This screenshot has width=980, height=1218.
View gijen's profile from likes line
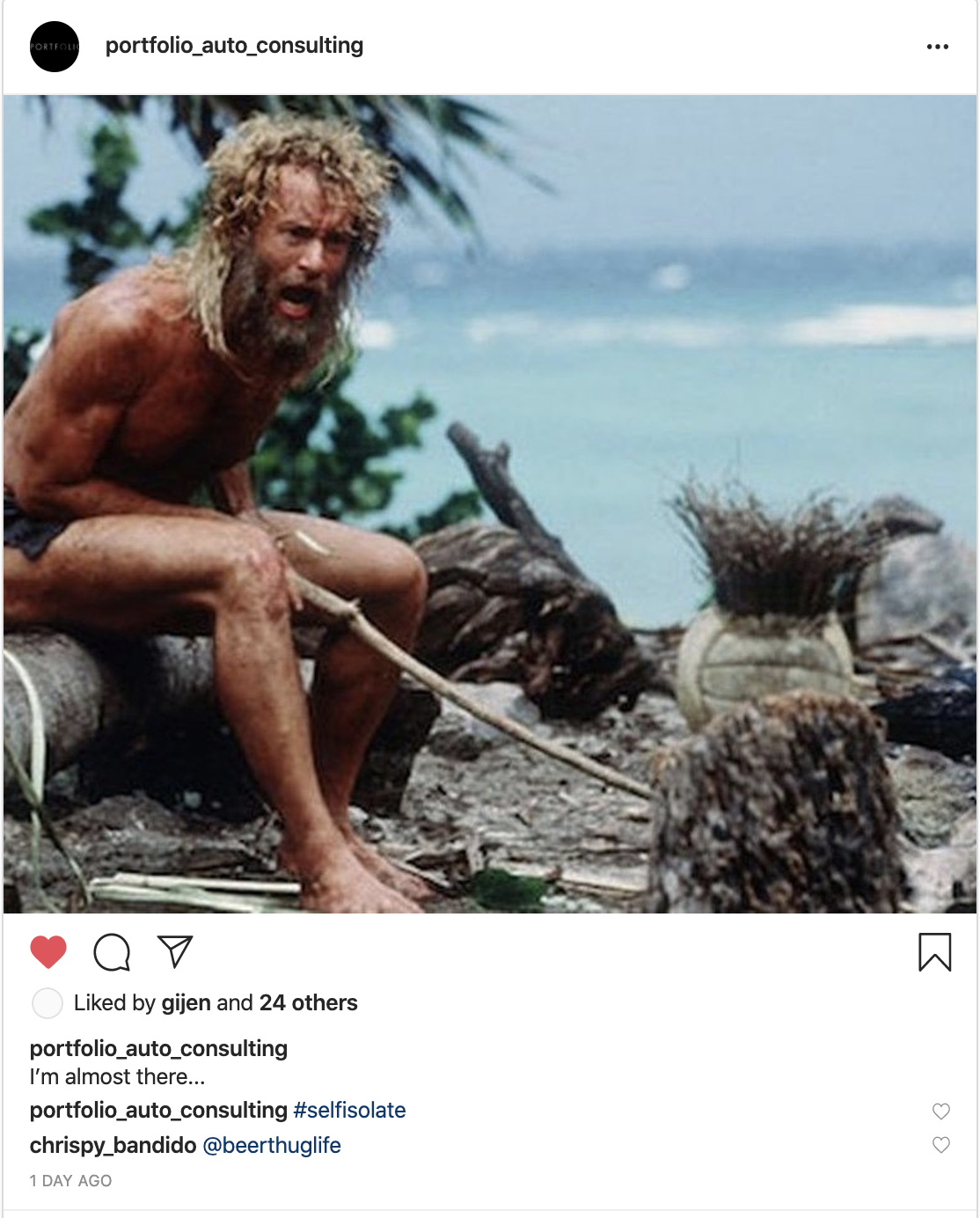[x=186, y=1003]
